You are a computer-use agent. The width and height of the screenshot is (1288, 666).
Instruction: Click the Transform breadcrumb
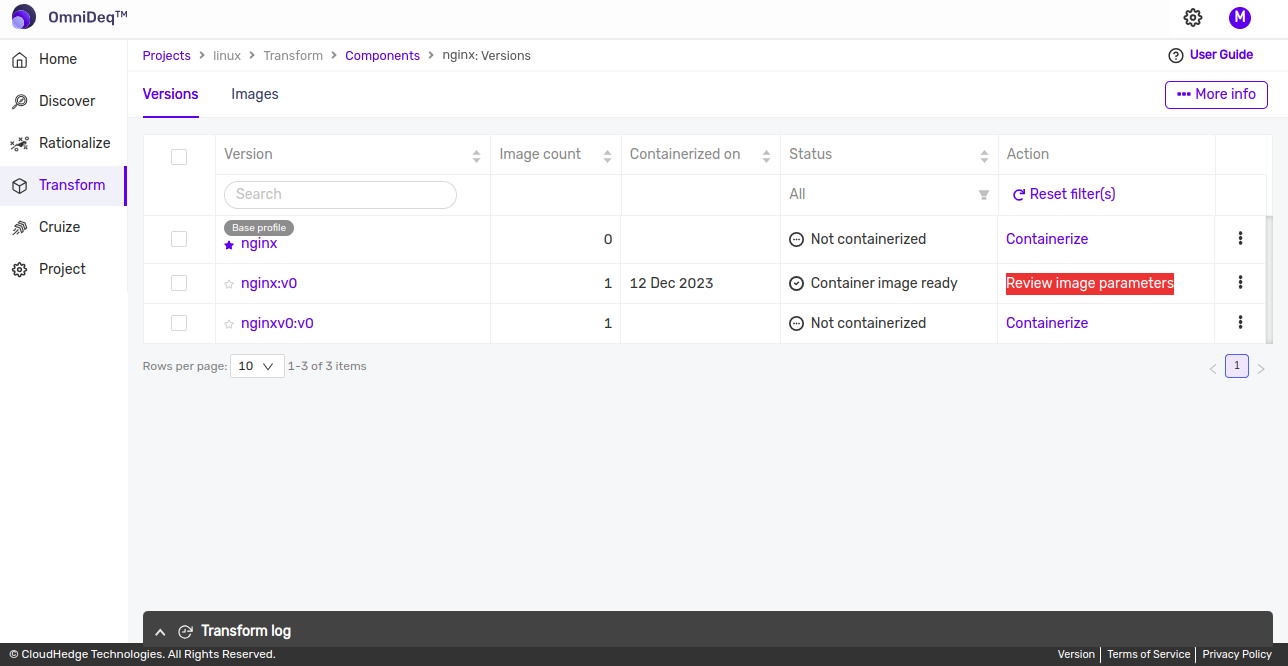293,56
